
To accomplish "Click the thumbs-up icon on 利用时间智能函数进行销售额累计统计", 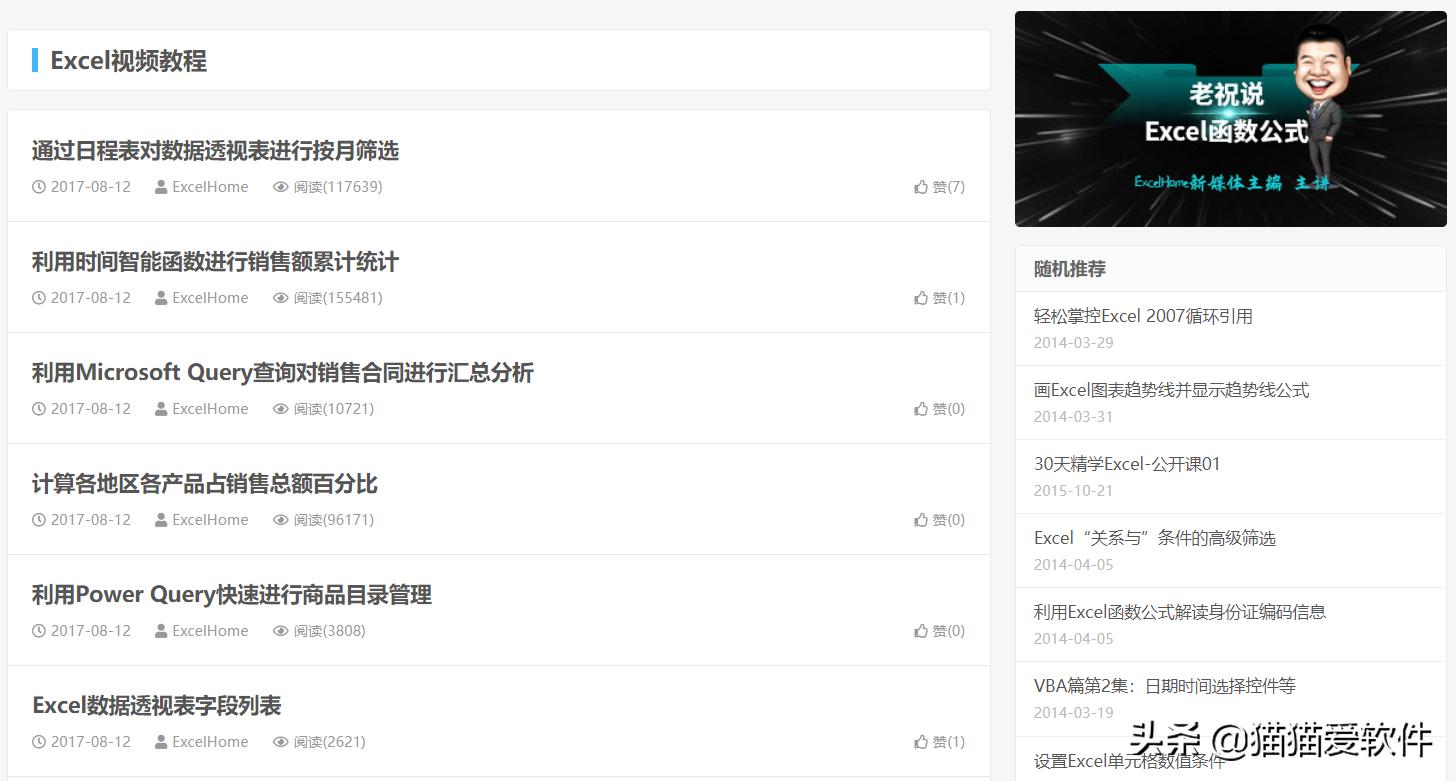I will [x=920, y=297].
